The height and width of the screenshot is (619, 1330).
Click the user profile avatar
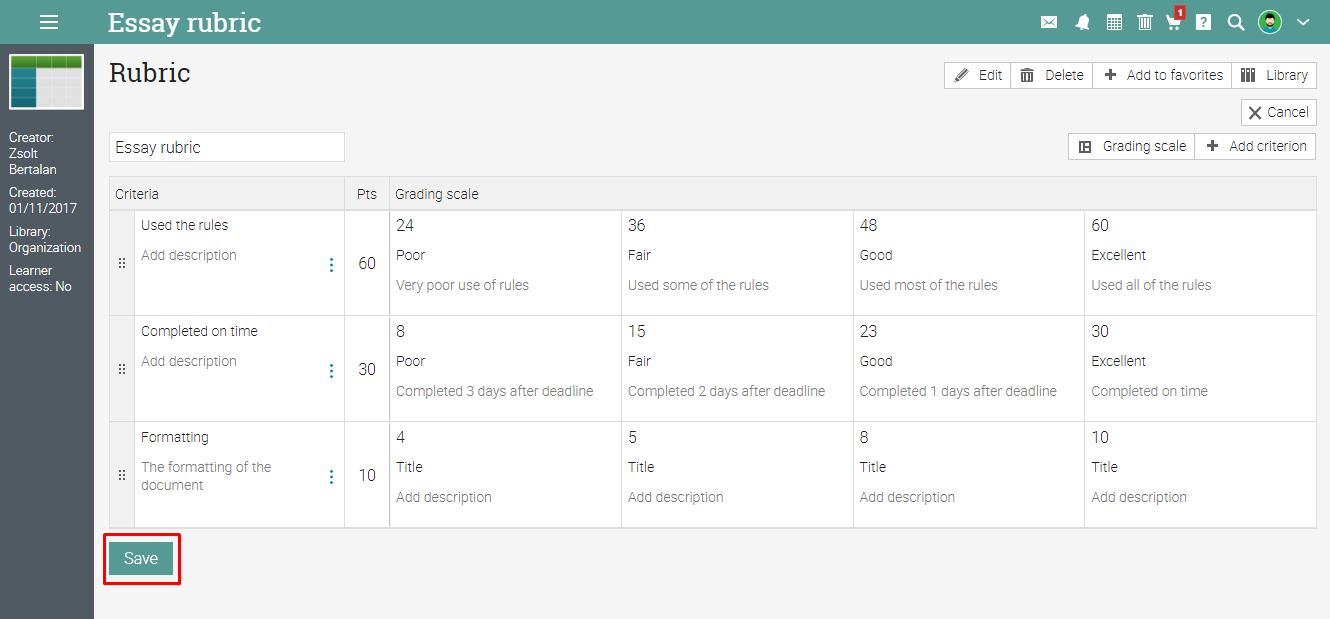(x=1270, y=22)
